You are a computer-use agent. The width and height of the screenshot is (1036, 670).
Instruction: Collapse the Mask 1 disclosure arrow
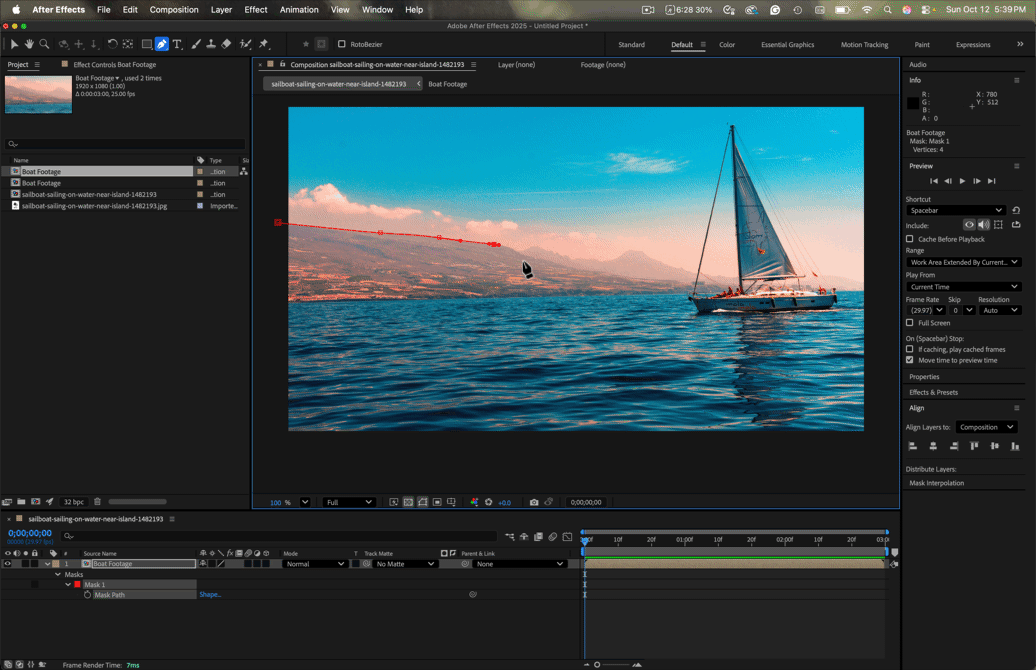[68, 585]
